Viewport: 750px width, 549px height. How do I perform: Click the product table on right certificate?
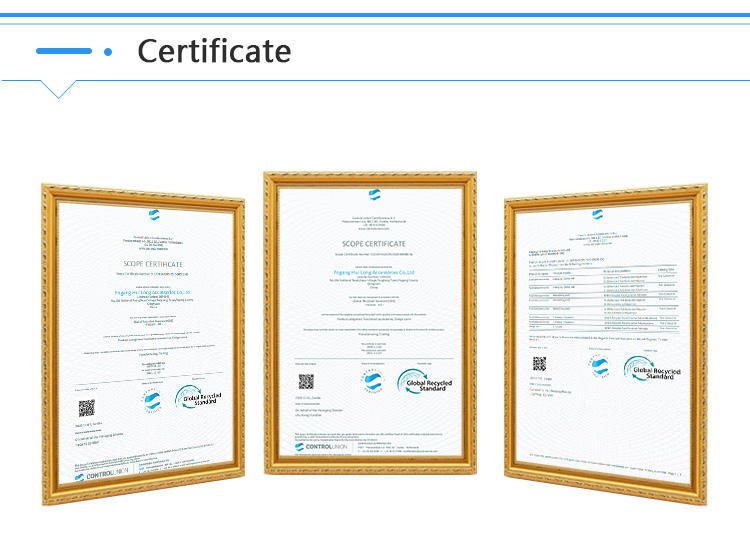pos(604,299)
